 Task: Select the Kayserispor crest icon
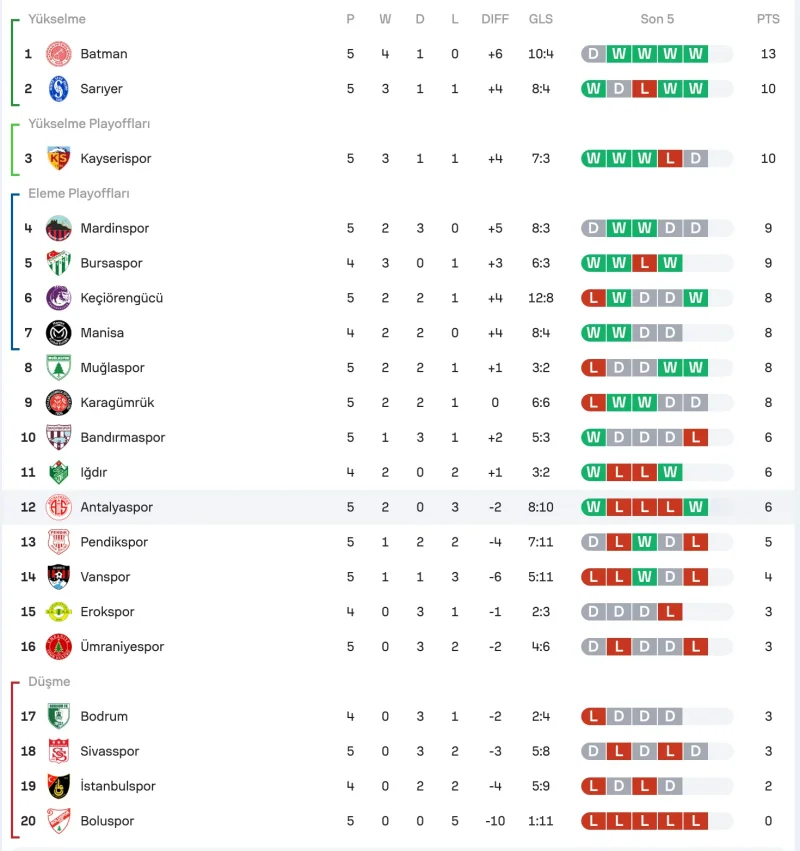pyautogui.click(x=58, y=158)
